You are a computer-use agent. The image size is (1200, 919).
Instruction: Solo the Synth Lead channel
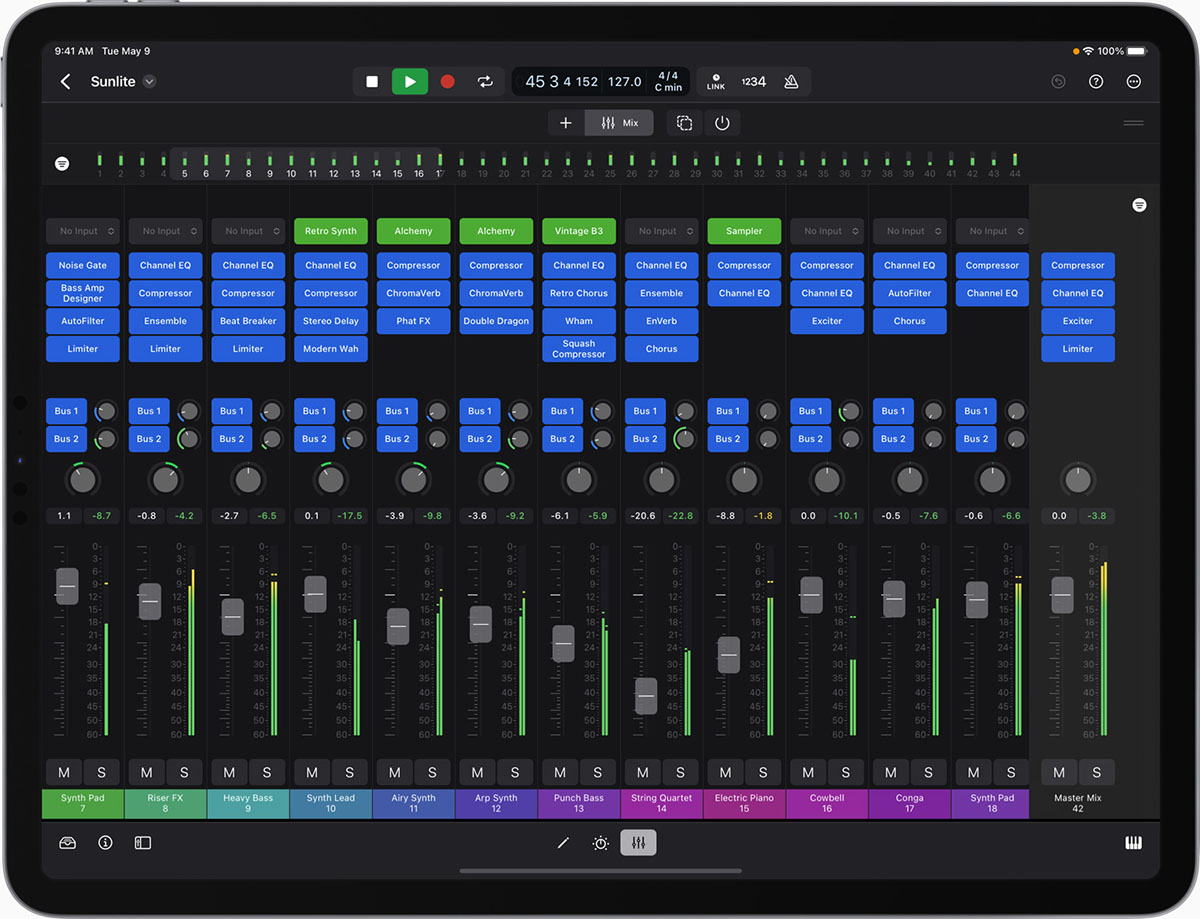(x=349, y=772)
